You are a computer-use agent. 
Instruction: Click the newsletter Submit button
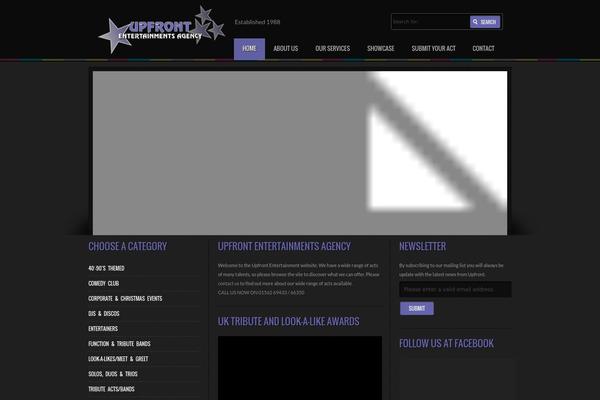click(417, 309)
